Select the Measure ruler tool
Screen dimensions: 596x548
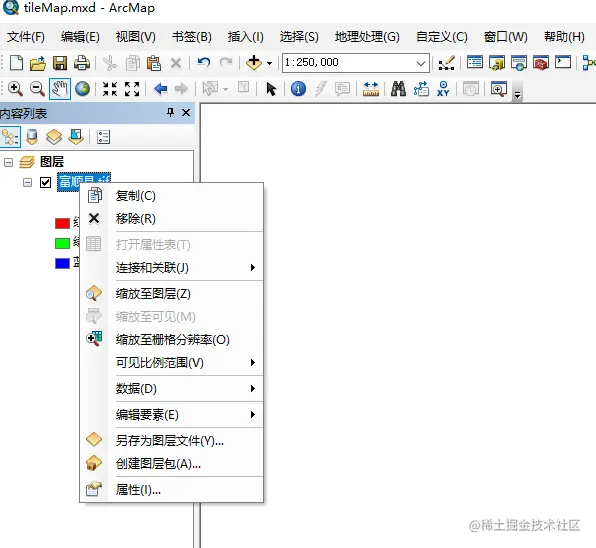click(371, 89)
